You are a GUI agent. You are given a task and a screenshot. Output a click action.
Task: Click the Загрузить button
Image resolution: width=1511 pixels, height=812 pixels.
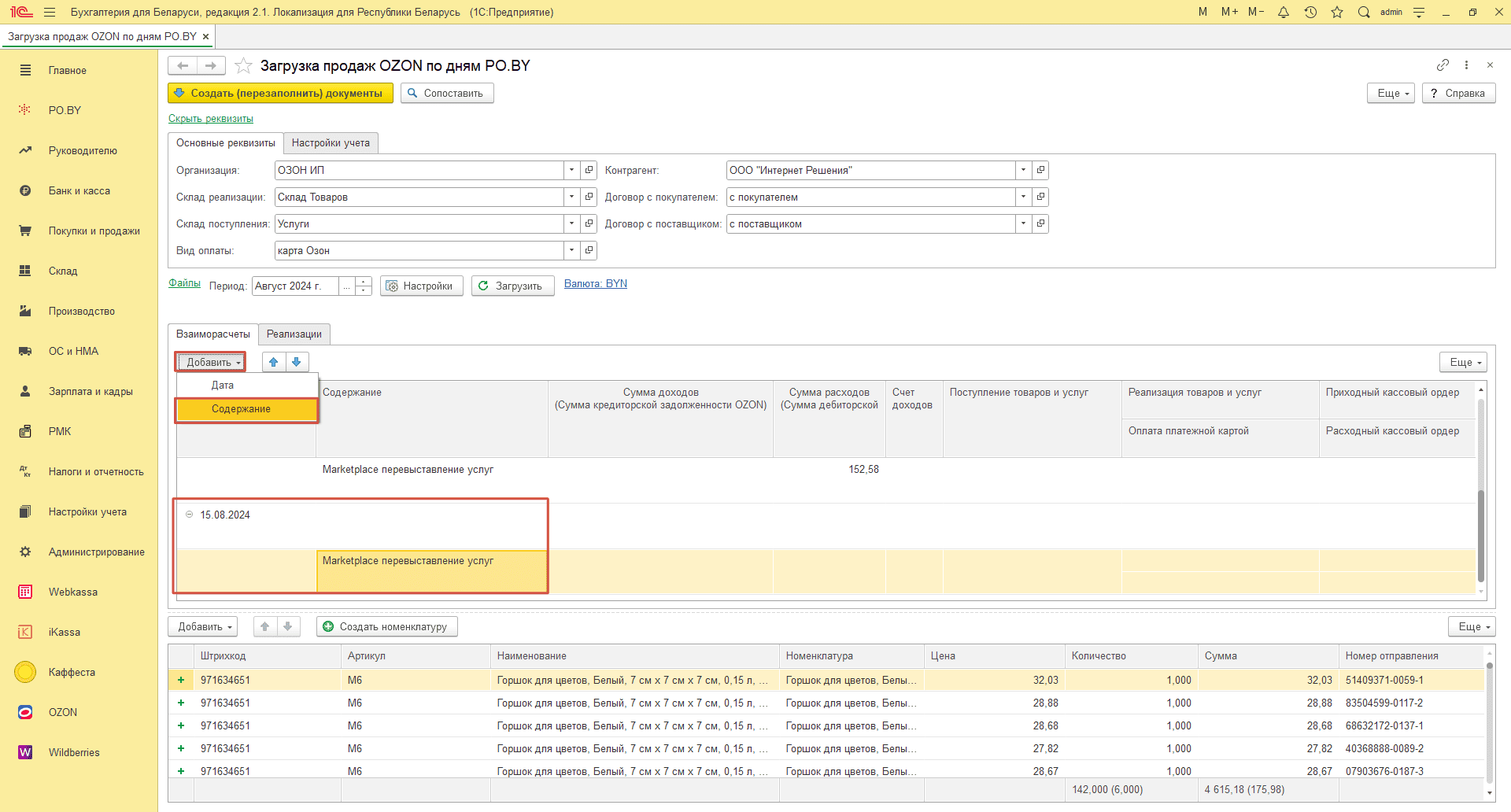click(512, 286)
